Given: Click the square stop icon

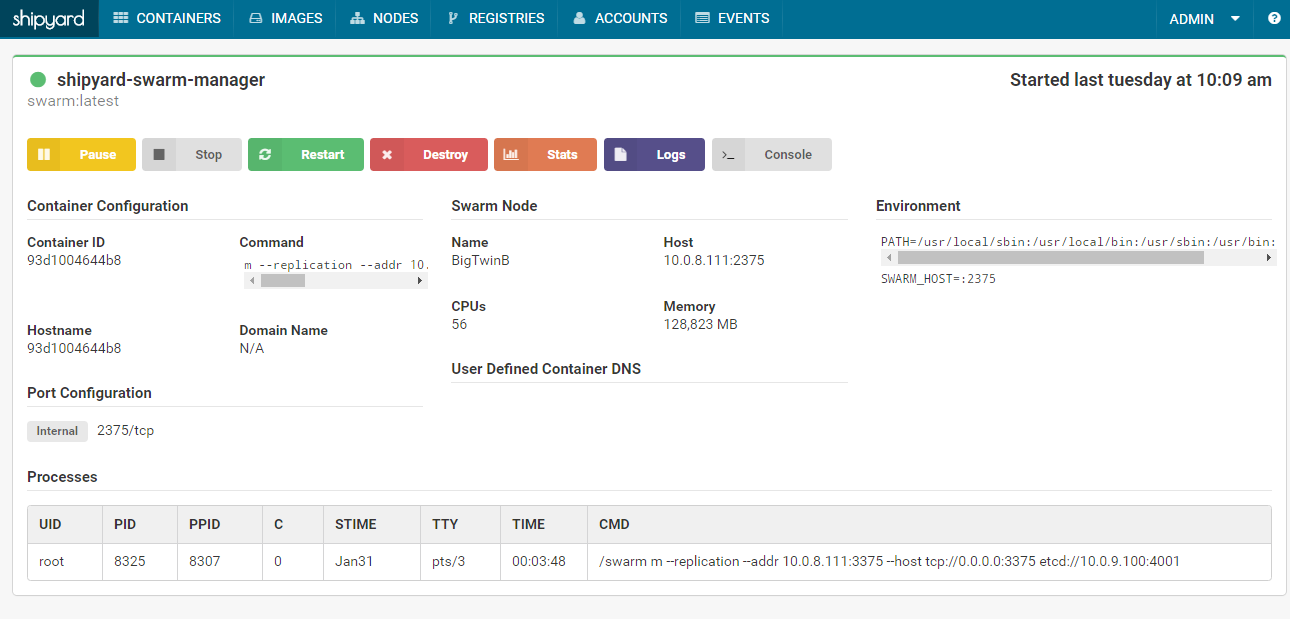Looking at the screenshot, I should coord(159,155).
